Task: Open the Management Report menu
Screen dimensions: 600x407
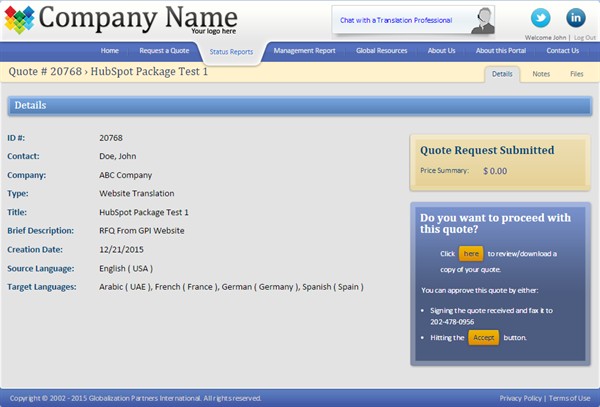Action: pyautogui.click(x=307, y=50)
